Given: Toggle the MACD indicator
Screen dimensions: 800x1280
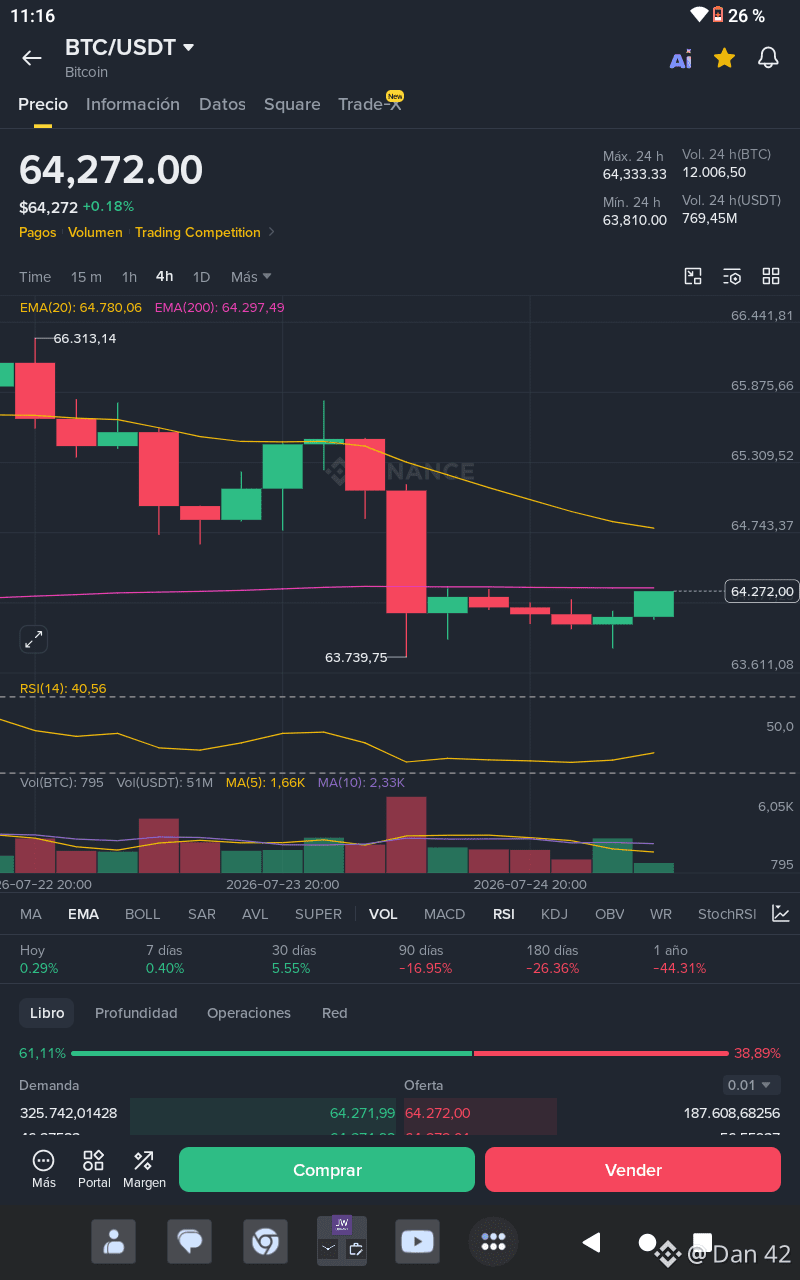Looking at the screenshot, I should coord(444,914).
